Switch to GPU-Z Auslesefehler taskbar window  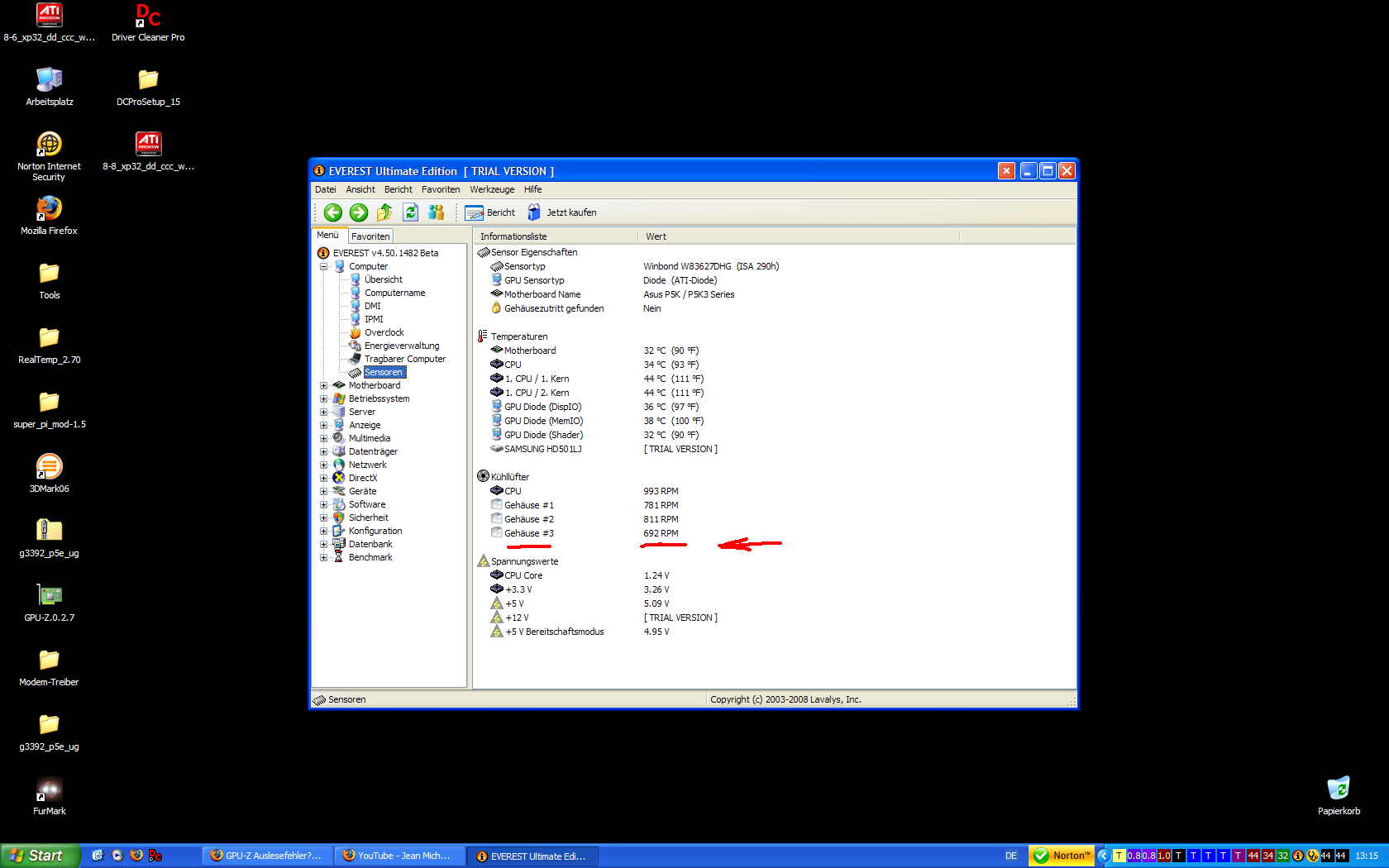tap(268, 856)
